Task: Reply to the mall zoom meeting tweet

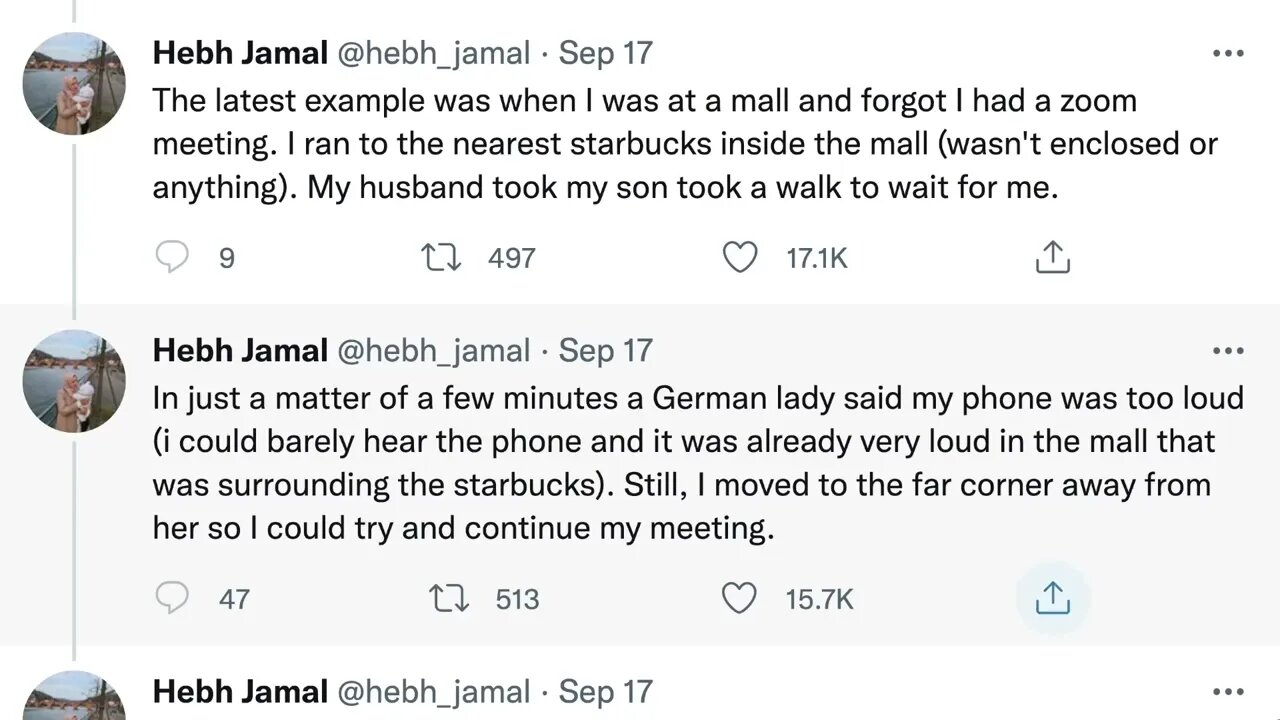Action: (x=172, y=258)
